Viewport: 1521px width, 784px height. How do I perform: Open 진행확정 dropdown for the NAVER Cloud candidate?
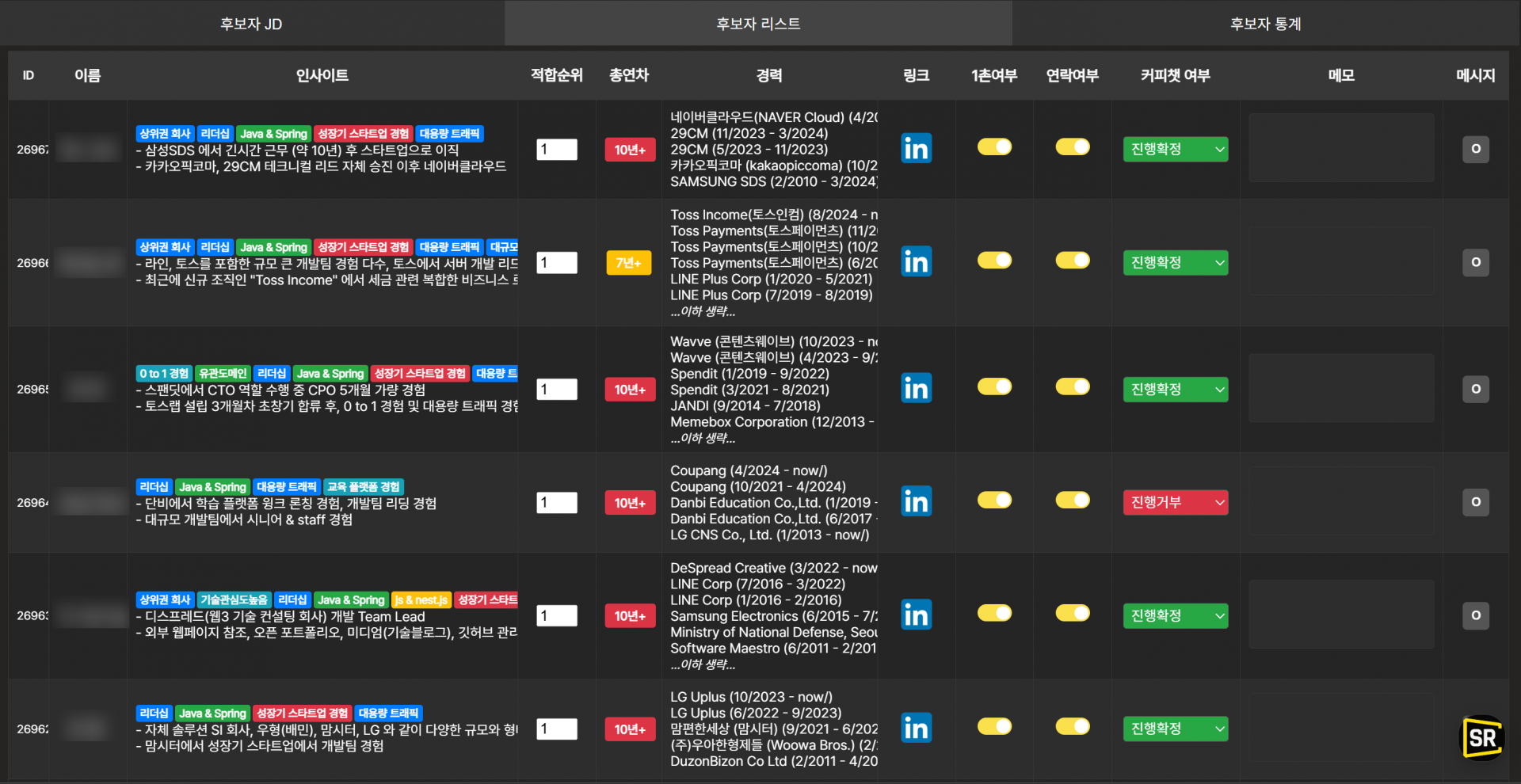click(x=1176, y=149)
